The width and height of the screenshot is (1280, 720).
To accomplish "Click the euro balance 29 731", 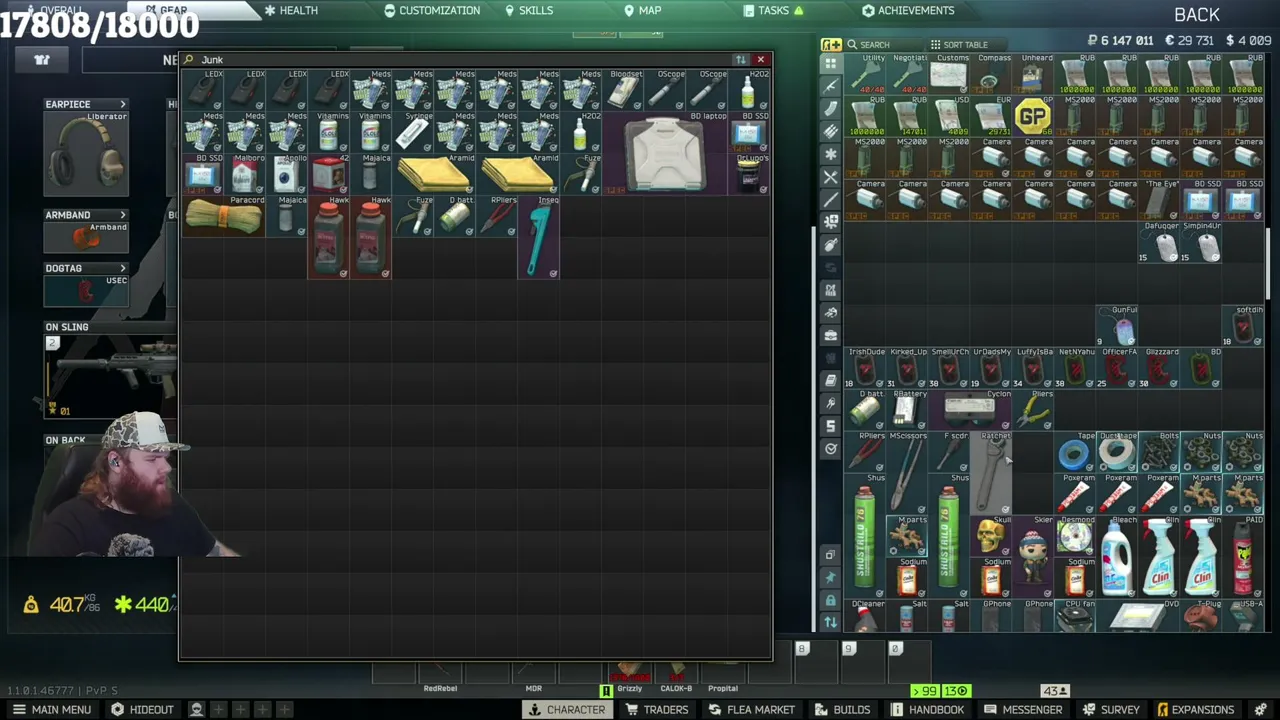I will (x=1189, y=41).
